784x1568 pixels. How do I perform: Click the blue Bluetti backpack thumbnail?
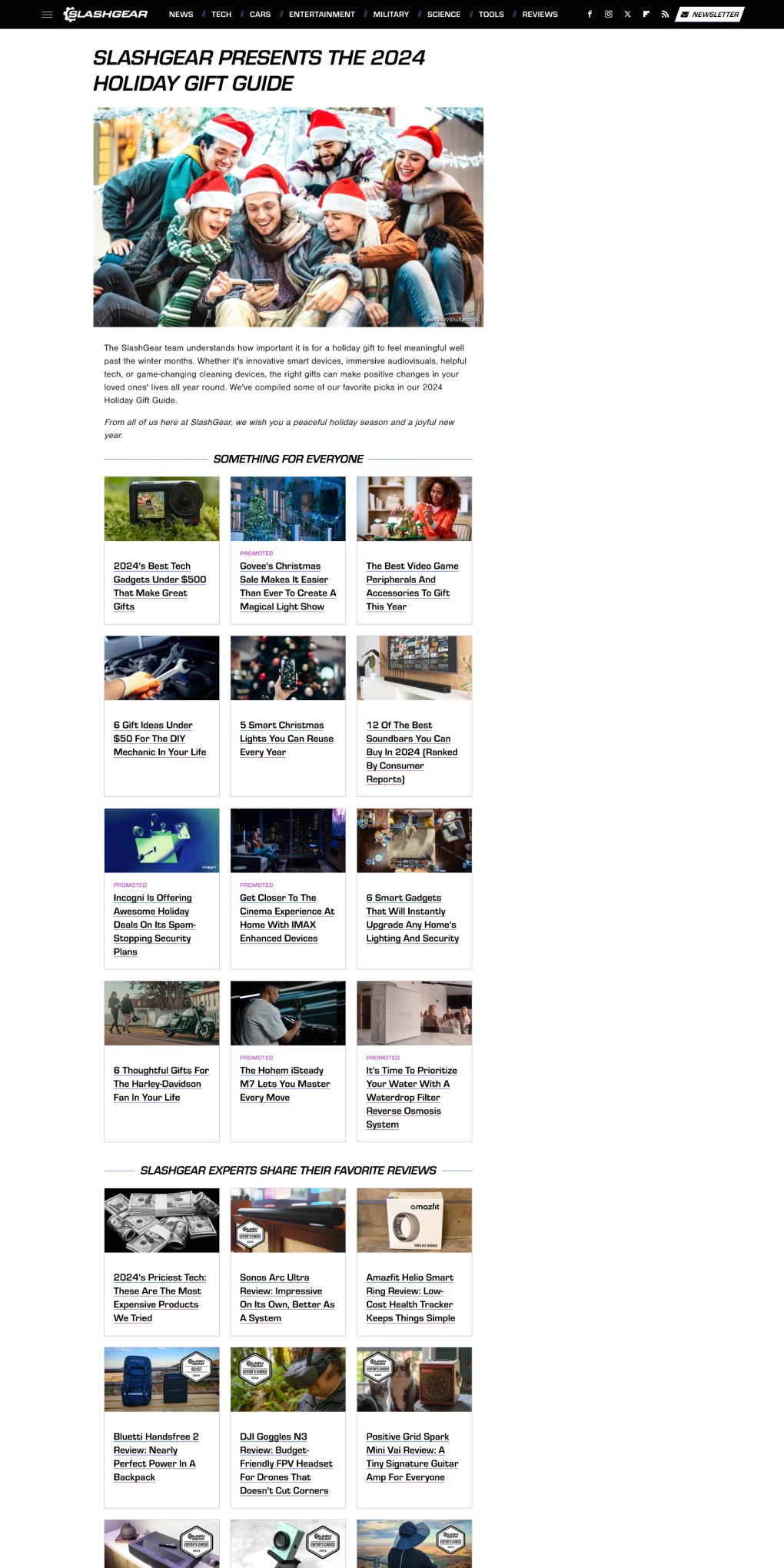click(x=161, y=1380)
